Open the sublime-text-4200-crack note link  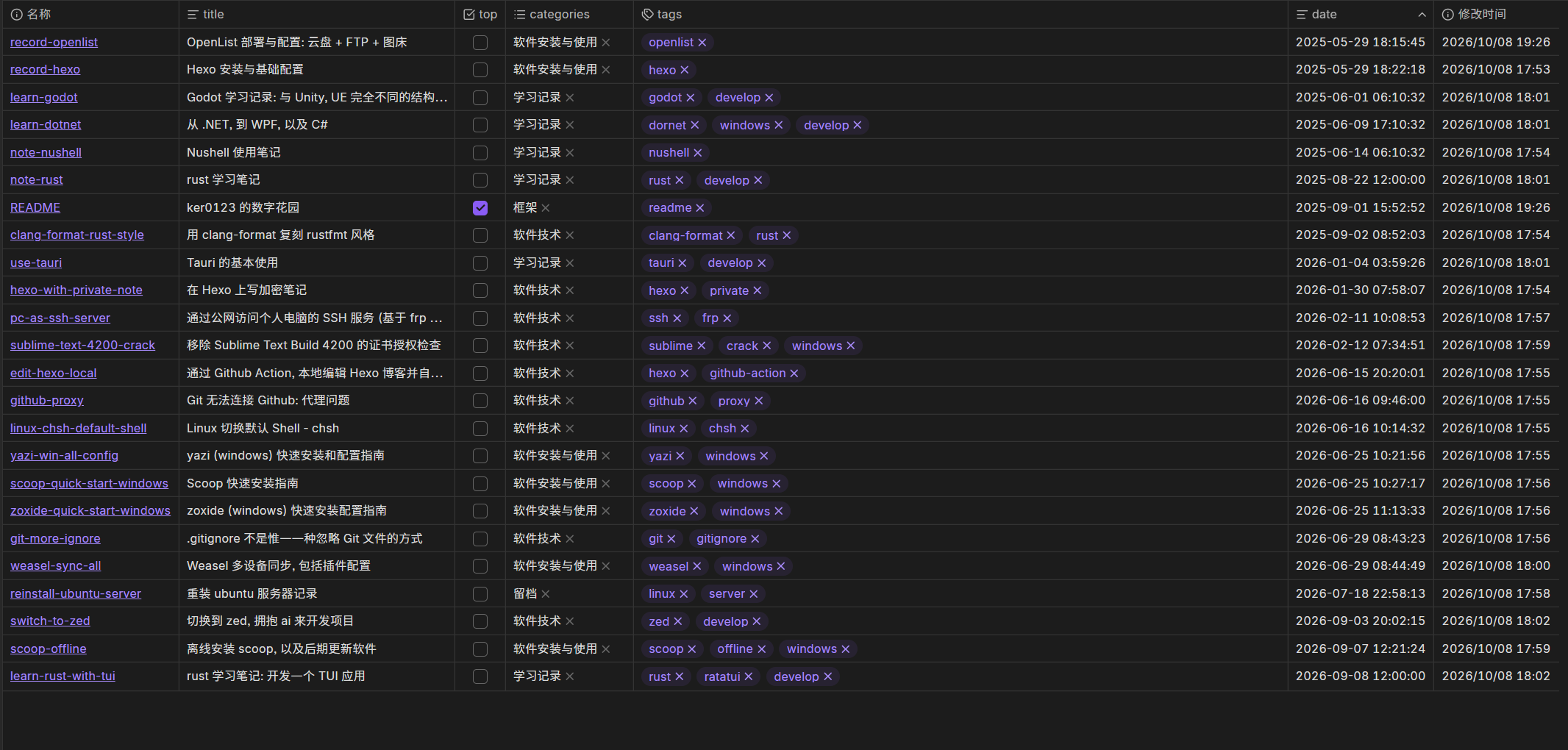[82, 346]
